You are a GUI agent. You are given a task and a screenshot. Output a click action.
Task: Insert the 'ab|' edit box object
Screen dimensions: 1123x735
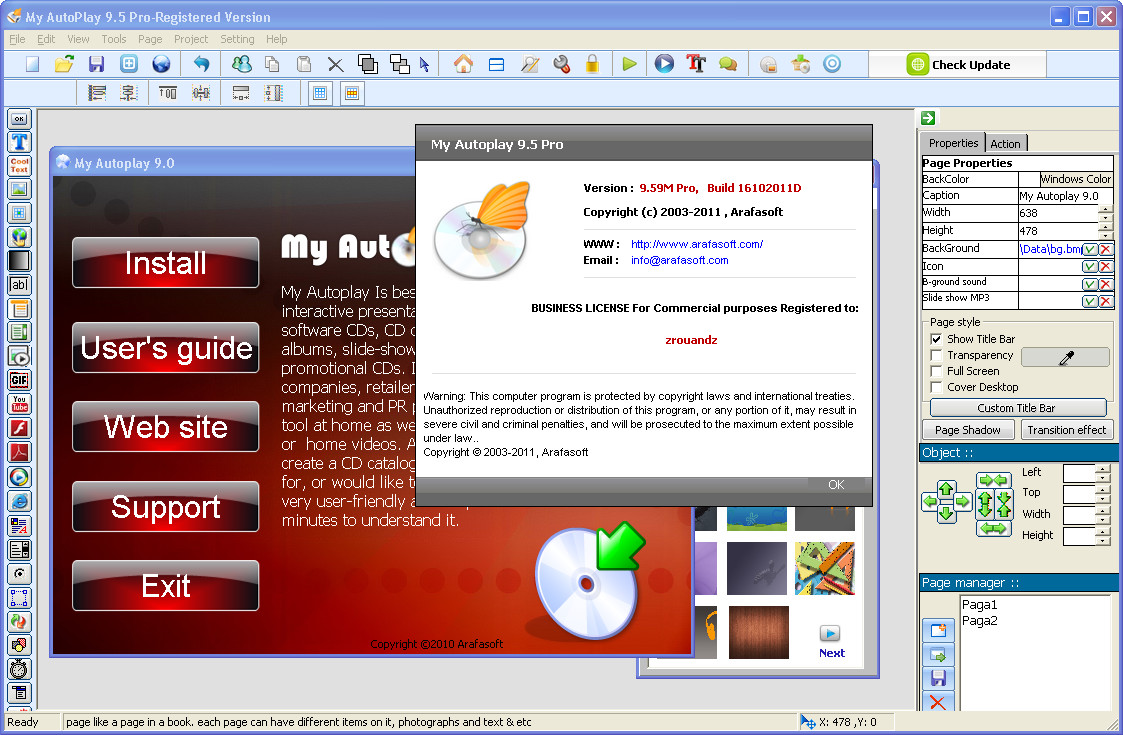click(19, 284)
